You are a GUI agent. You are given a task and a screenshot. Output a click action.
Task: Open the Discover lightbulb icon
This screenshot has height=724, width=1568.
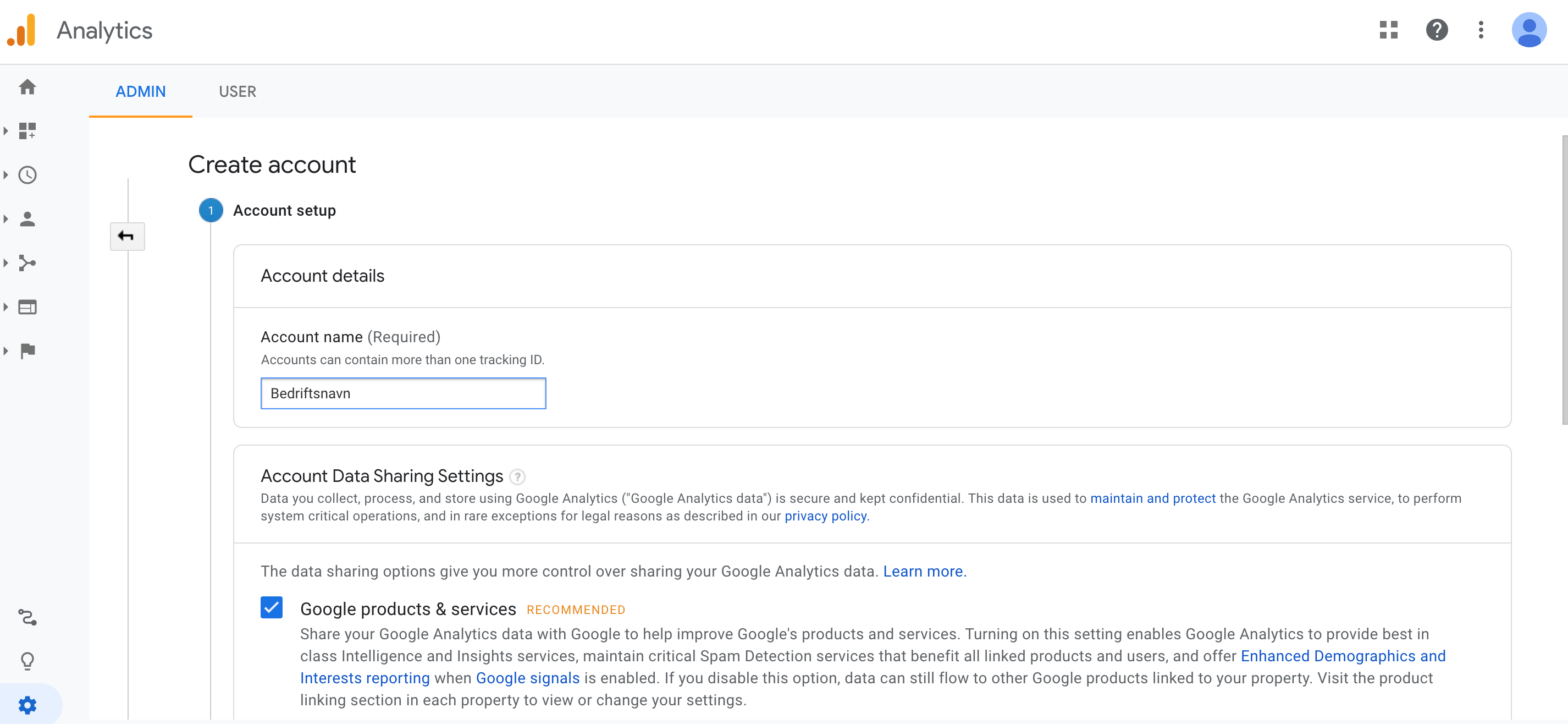27,661
